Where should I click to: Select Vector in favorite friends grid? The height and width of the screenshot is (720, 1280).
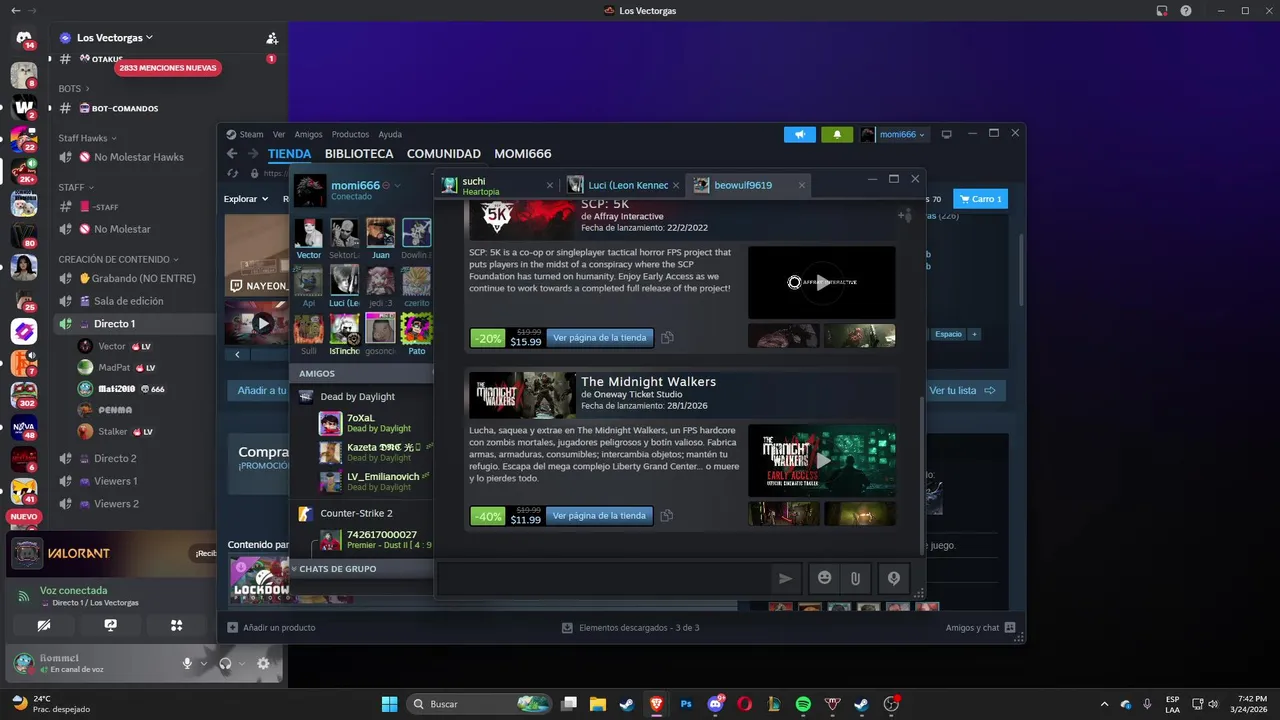pyautogui.click(x=309, y=238)
